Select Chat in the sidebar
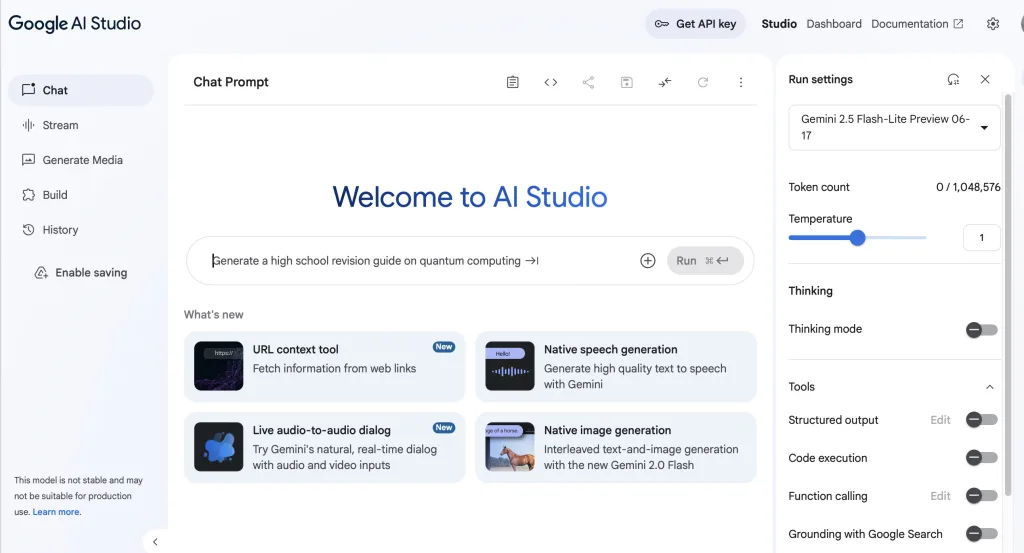Screen dimensions: 1024x553 pyautogui.click(x=81, y=90)
